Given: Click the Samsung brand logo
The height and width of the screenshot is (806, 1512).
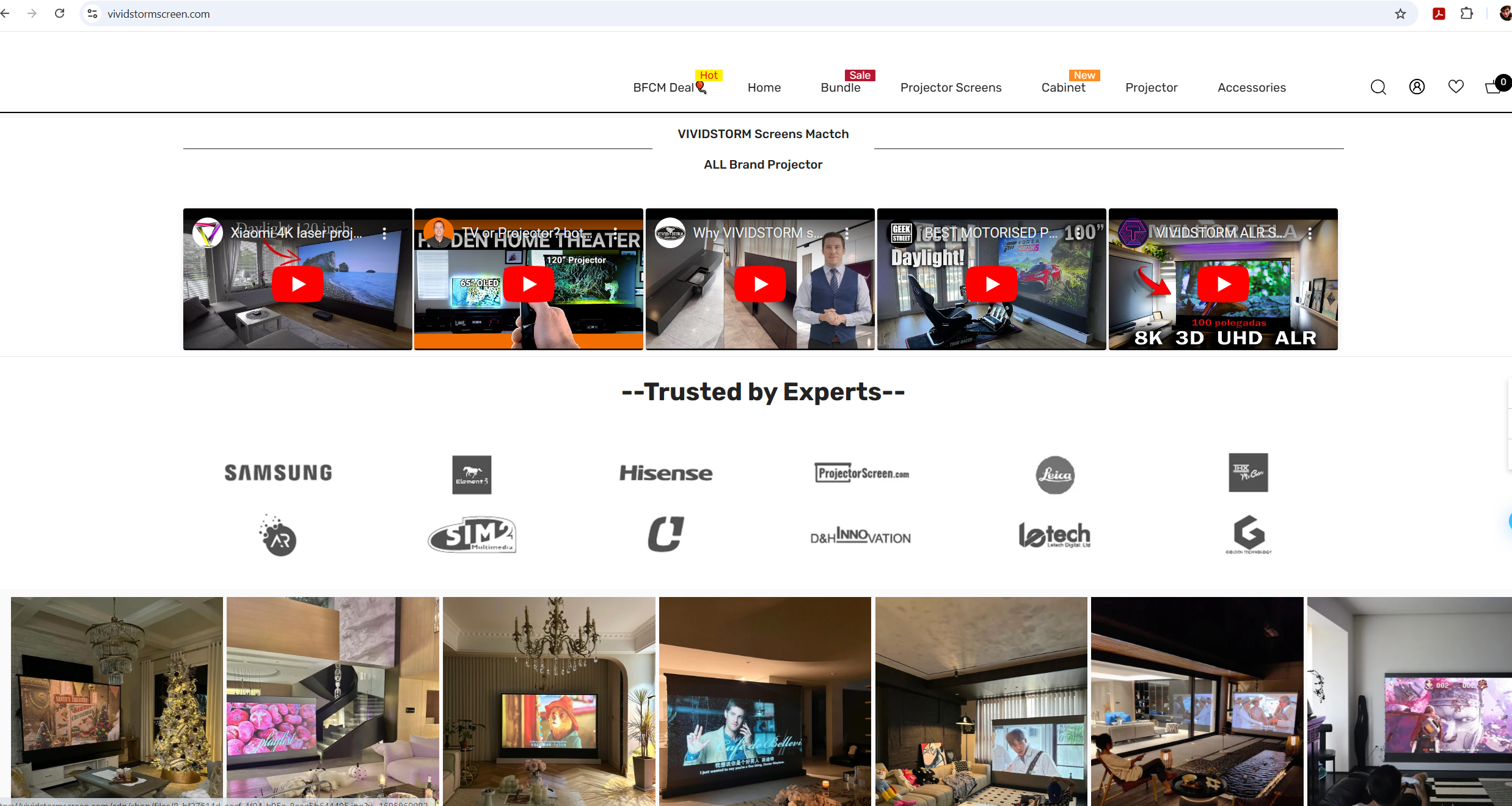Looking at the screenshot, I should pos(278,472).
